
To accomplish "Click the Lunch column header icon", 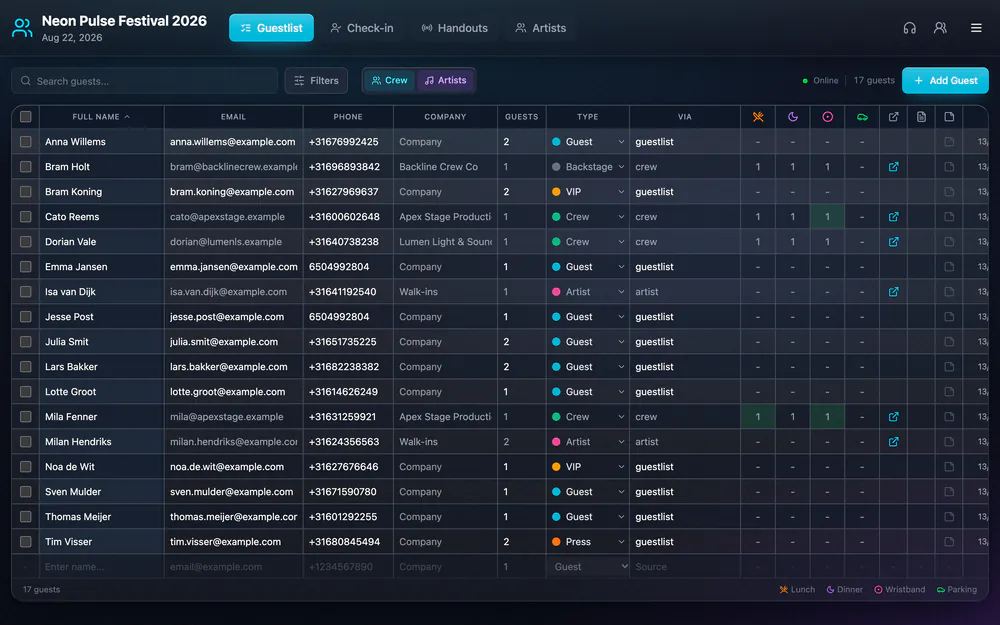I will [x=758, y=117].
